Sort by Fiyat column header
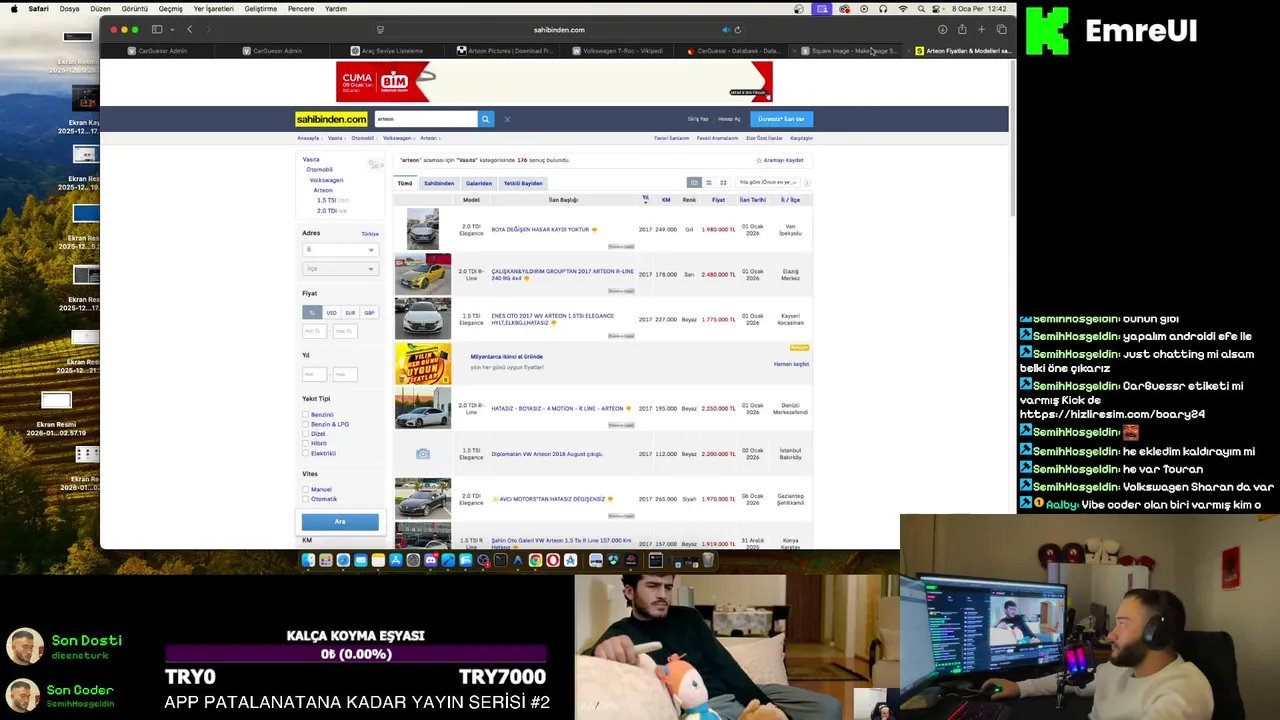The width and height of the screenshot is (1280, 720). [x=718, y=200]
